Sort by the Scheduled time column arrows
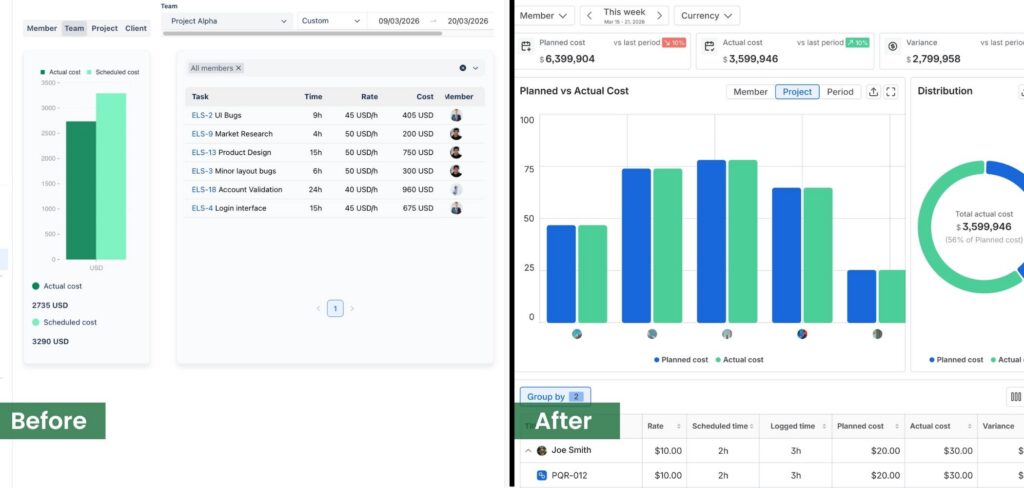Viewport: 1024px width, 488px height. [x=752, y=427]
